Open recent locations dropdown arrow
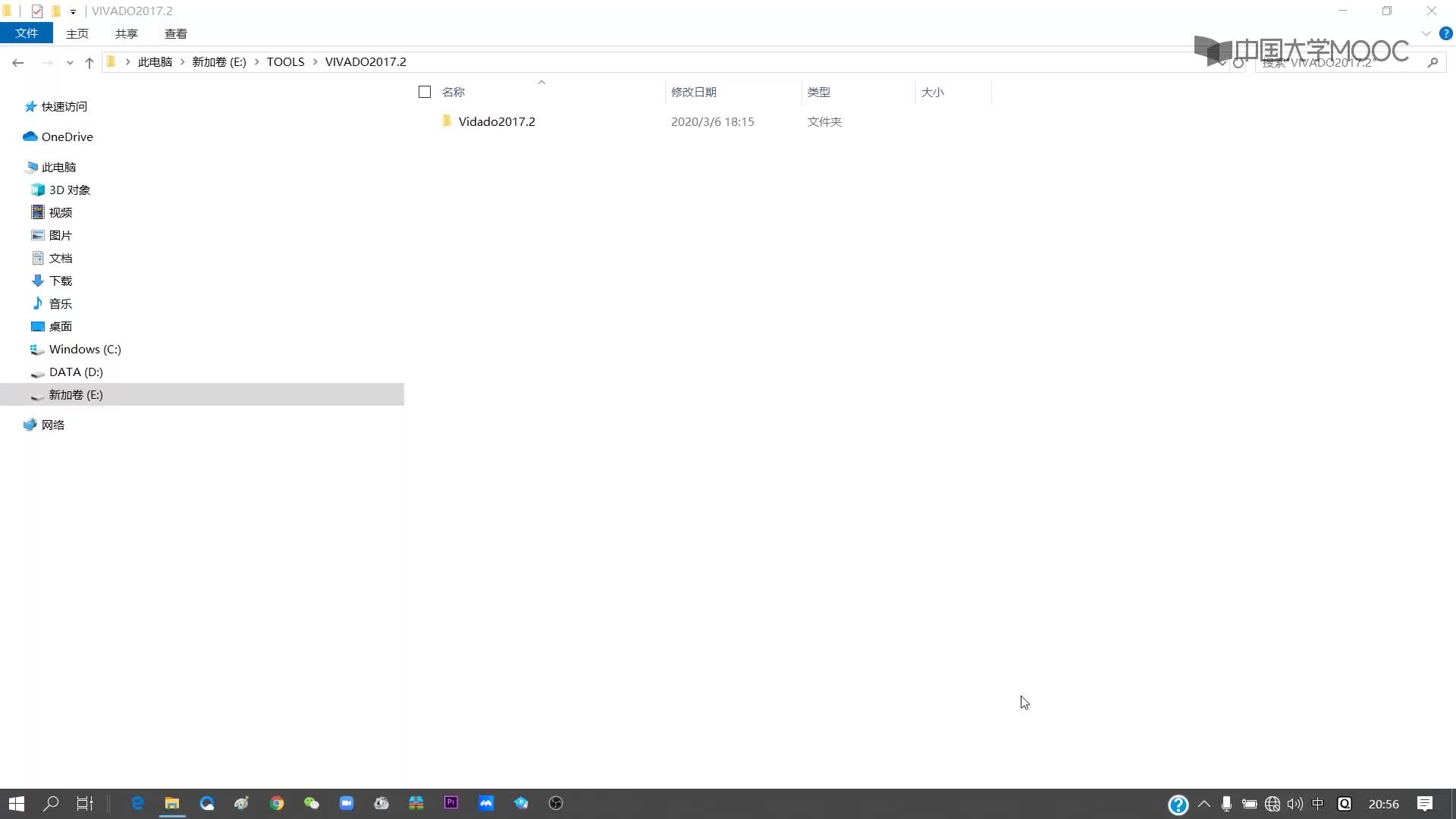The height and width of the screenshot is (819, 1456). [x=70, y=62]
